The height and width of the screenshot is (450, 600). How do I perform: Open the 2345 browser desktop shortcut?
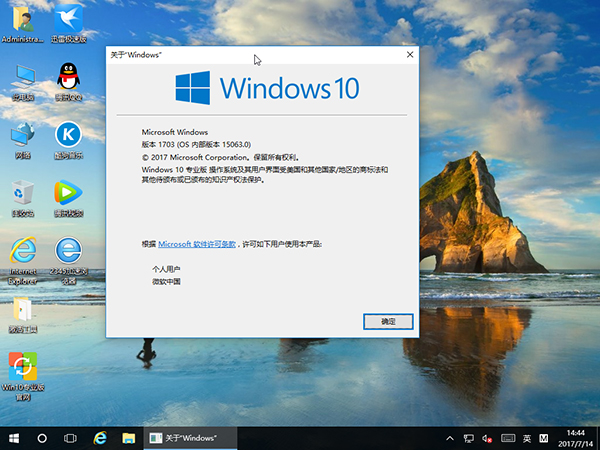67,251
